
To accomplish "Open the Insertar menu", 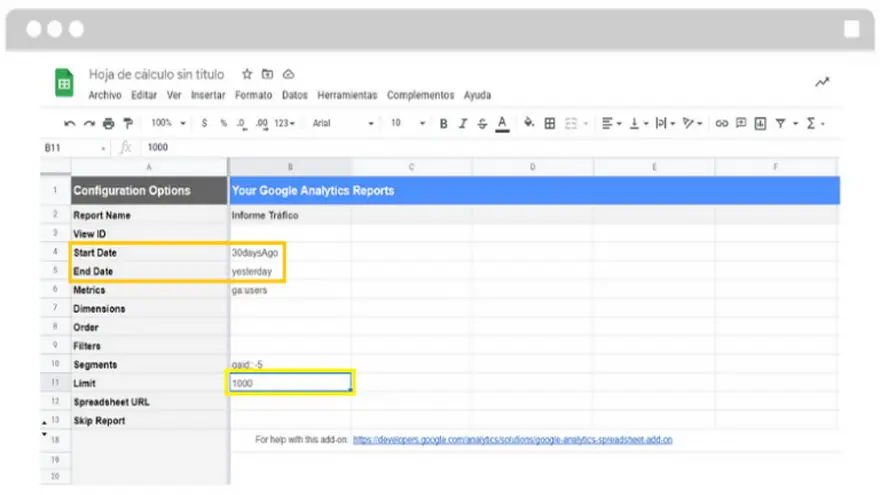I will (x=208, y=95).
